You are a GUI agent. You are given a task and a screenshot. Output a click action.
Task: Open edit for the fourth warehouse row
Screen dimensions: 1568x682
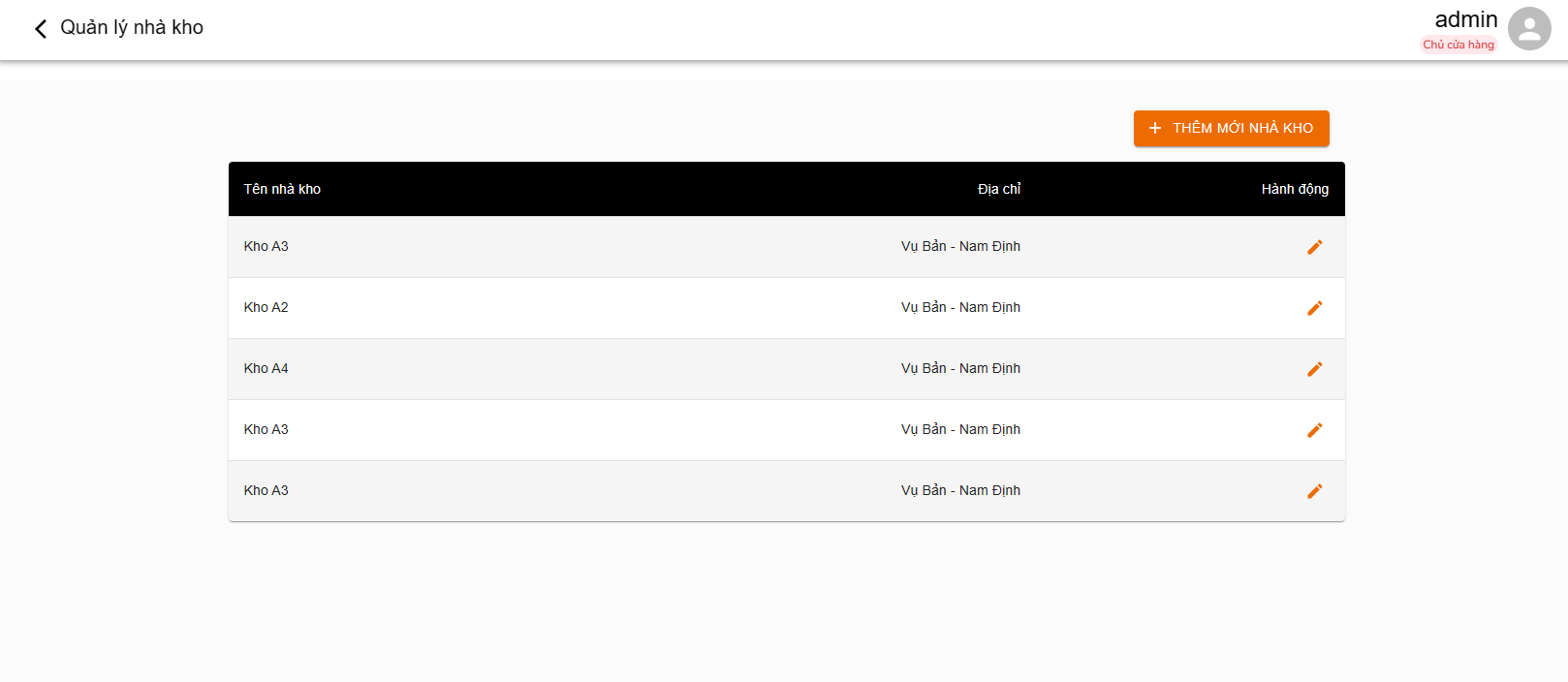point(1315,429)
